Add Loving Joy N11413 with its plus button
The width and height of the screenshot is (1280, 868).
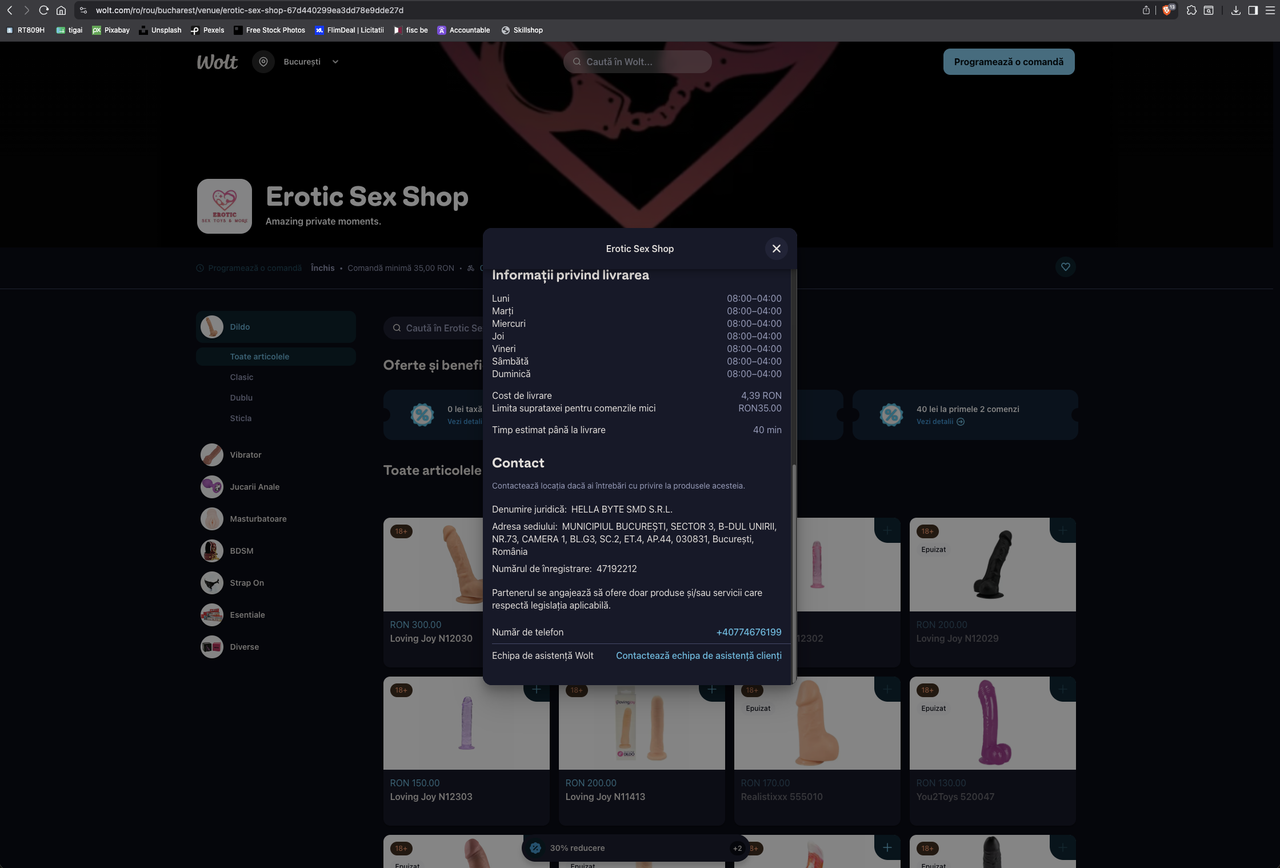[x=712, y=689]
